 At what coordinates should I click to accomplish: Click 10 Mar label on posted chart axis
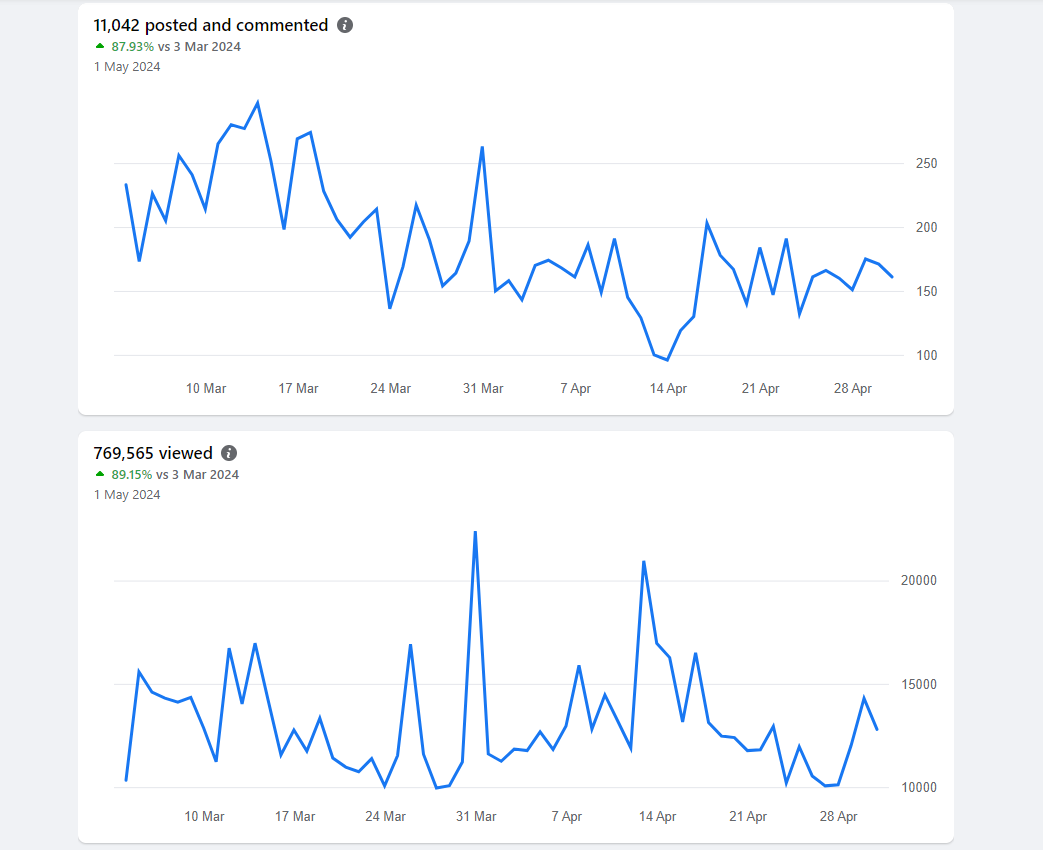(206, 388)
